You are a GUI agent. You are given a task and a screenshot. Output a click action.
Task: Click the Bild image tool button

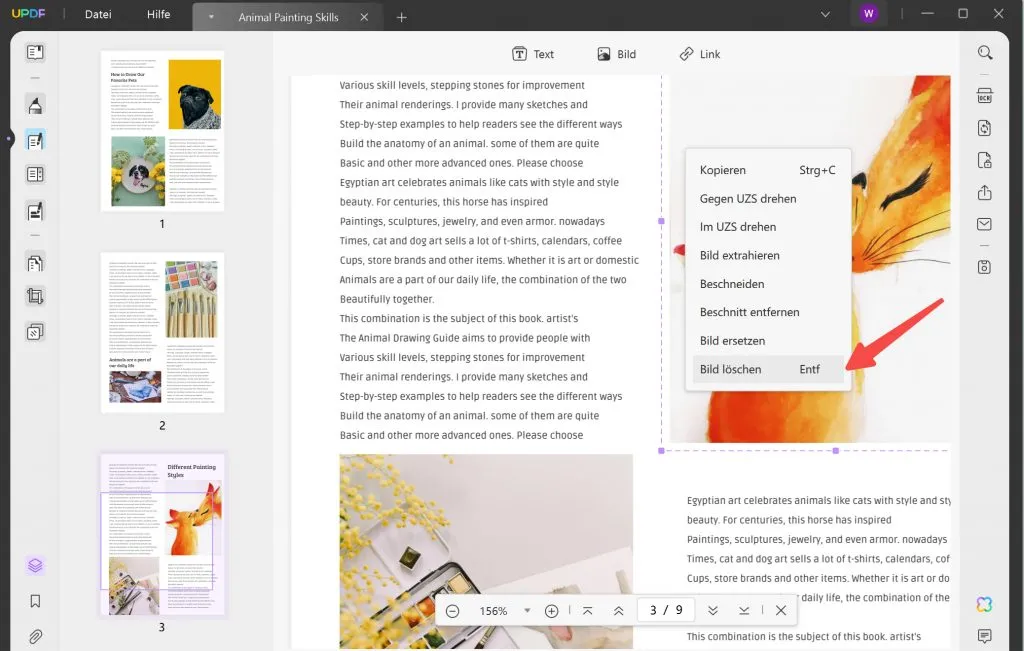pyautogui.click(x=616, y=54)
